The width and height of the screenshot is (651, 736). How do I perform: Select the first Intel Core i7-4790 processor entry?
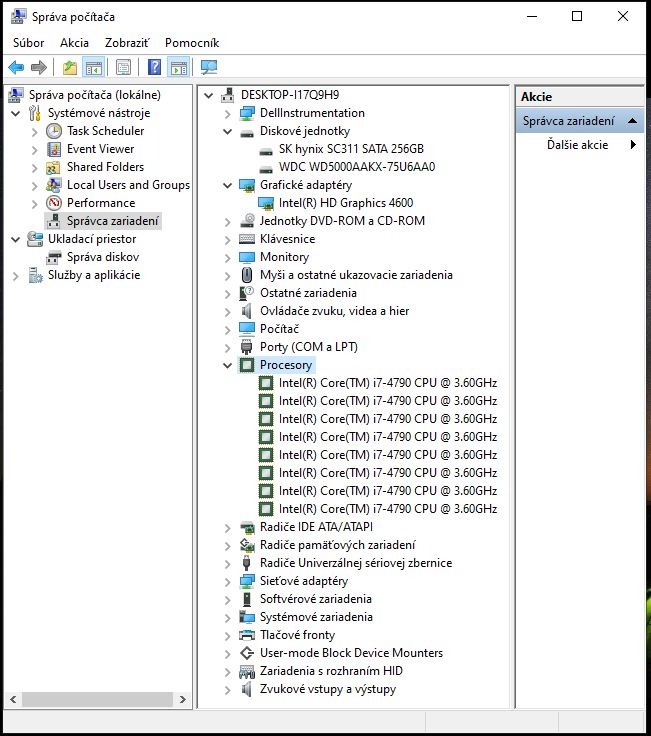pos(388,383)
